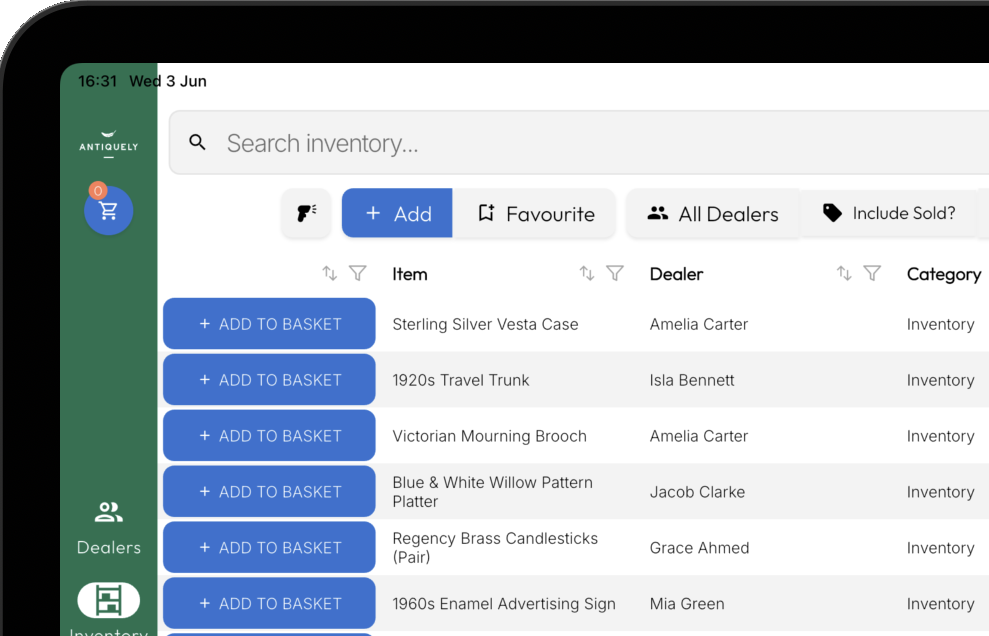
Task: Open the Dealers sidebar section
Action: (x=108, y=528)
